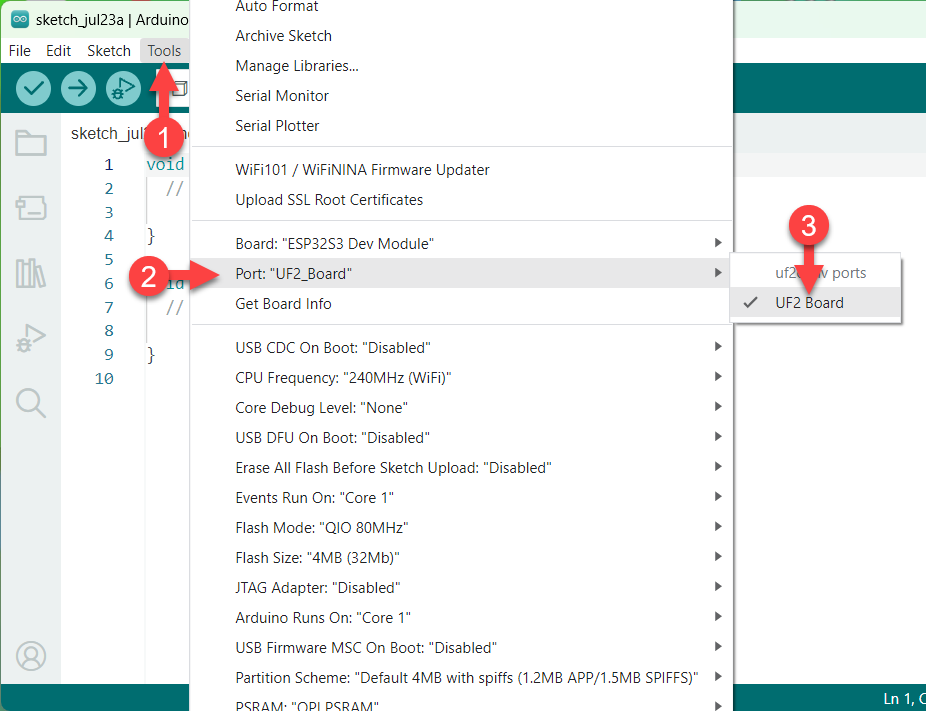Expand the Board: "ESP32S3 Dev Module" submenu
The width and height of the screenshot is (926, 711).
click(x=462, y=244)
